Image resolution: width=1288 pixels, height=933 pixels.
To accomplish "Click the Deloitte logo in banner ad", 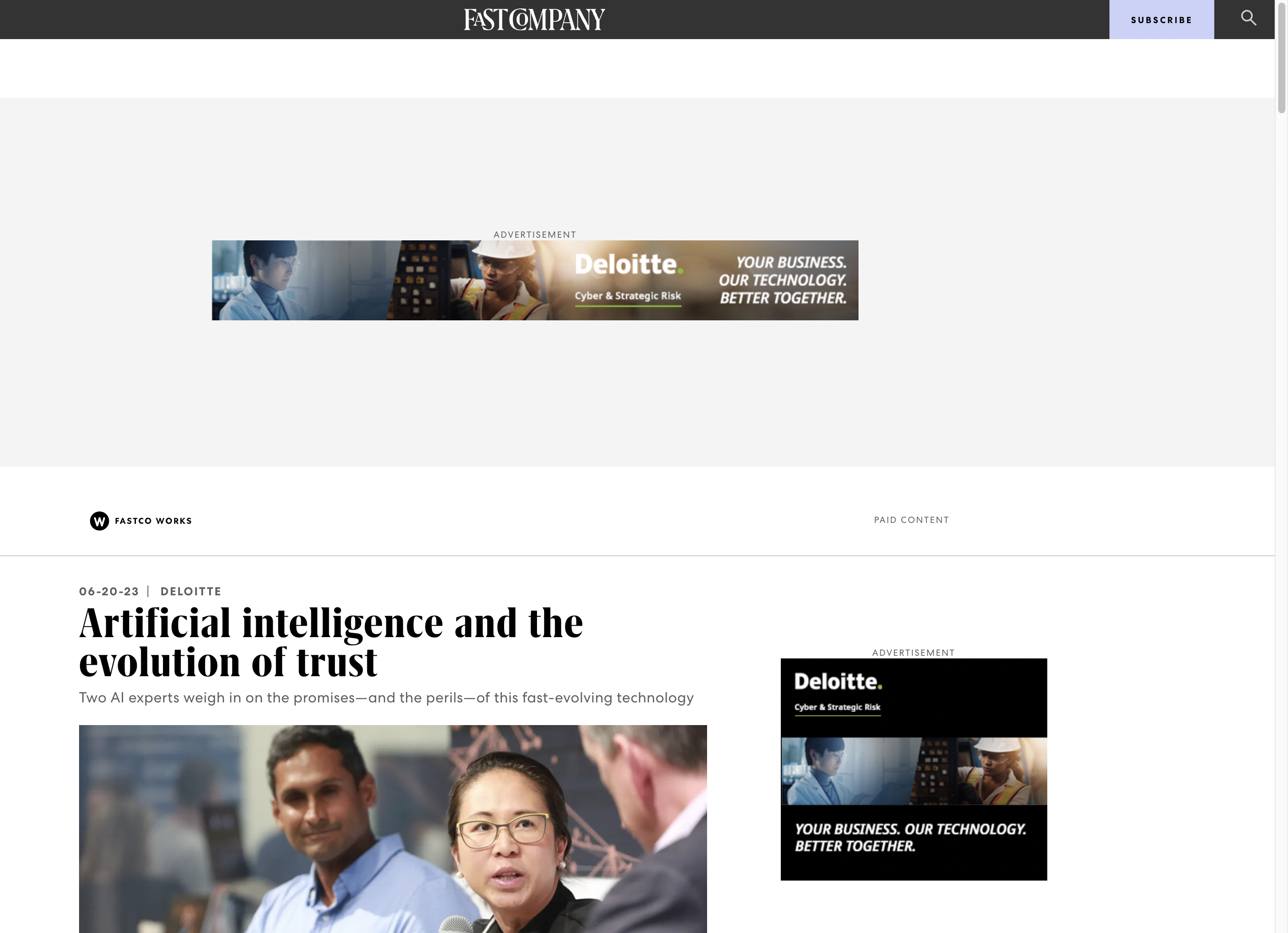I will click(x=628, y=265).
